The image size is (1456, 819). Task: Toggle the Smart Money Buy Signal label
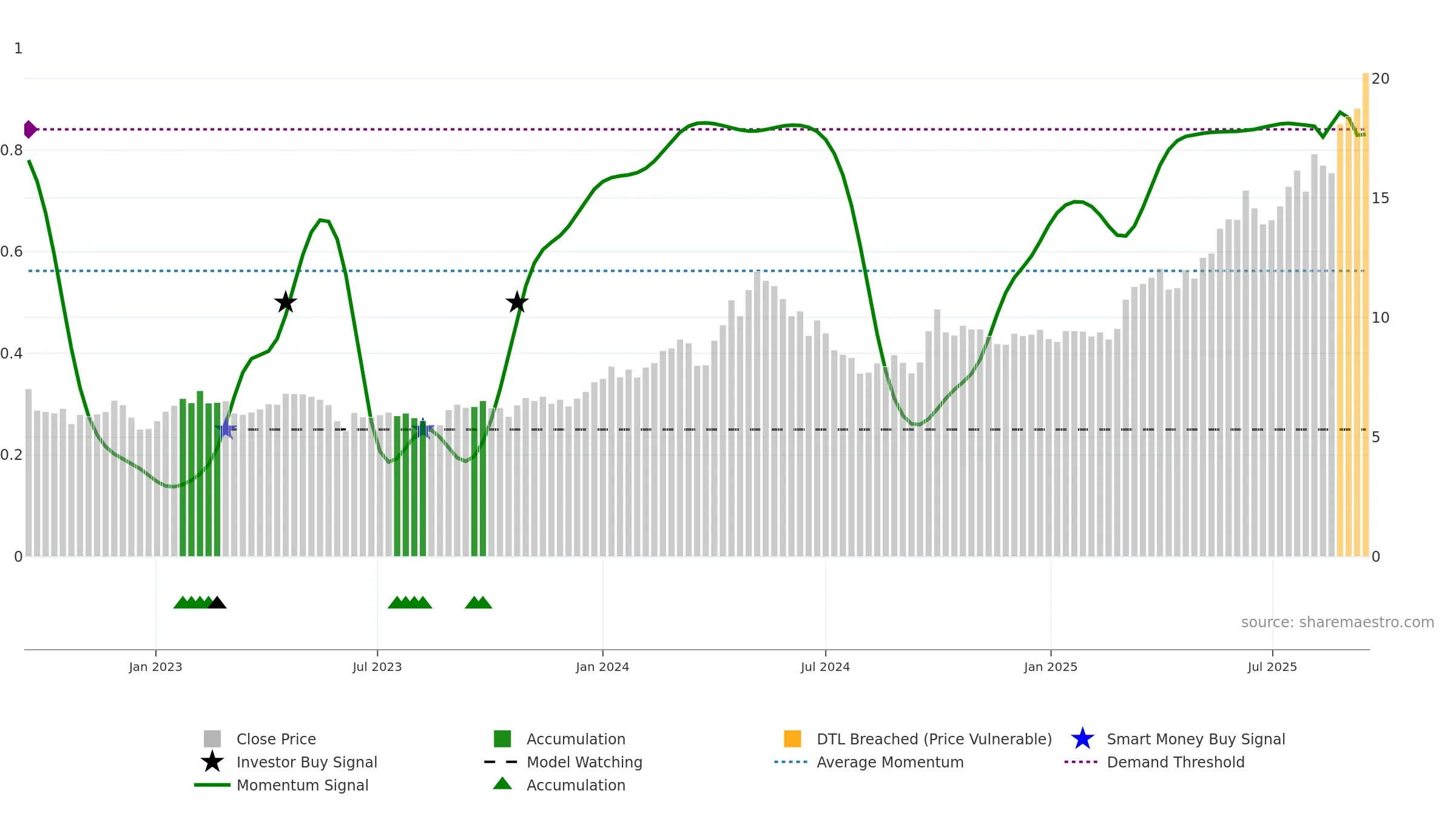pos(1196,739)
